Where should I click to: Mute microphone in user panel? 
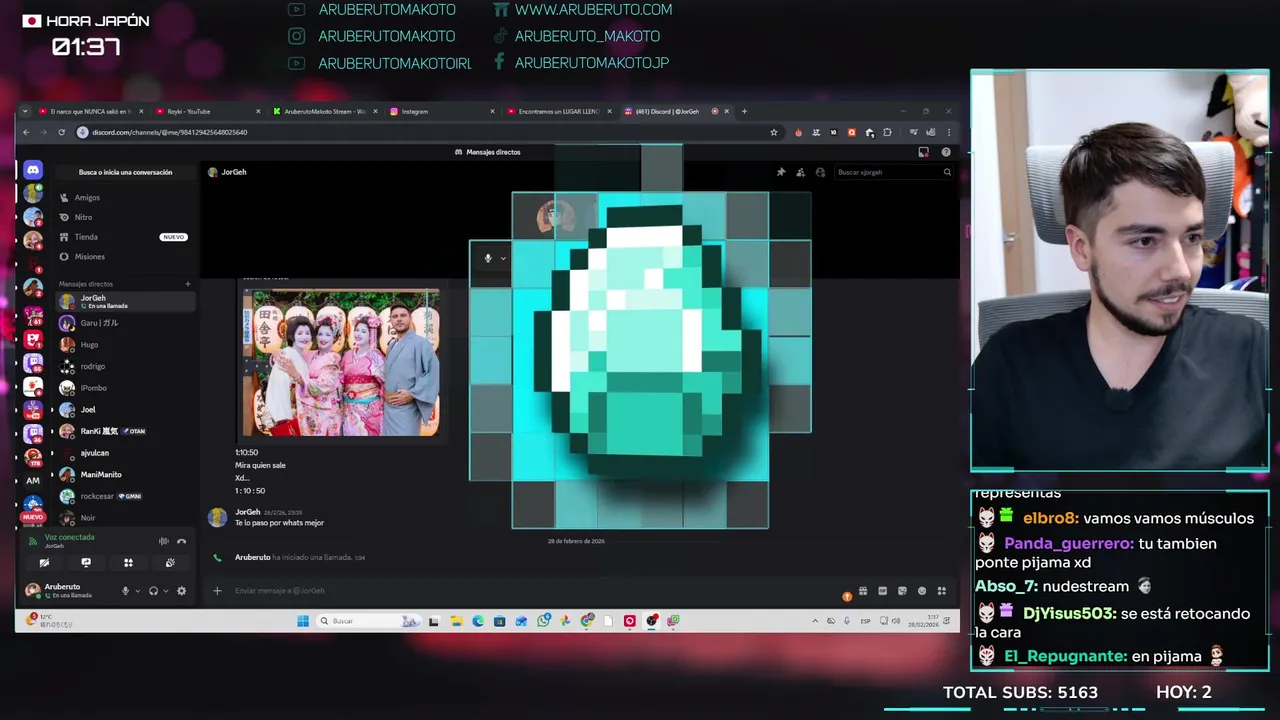125,591
